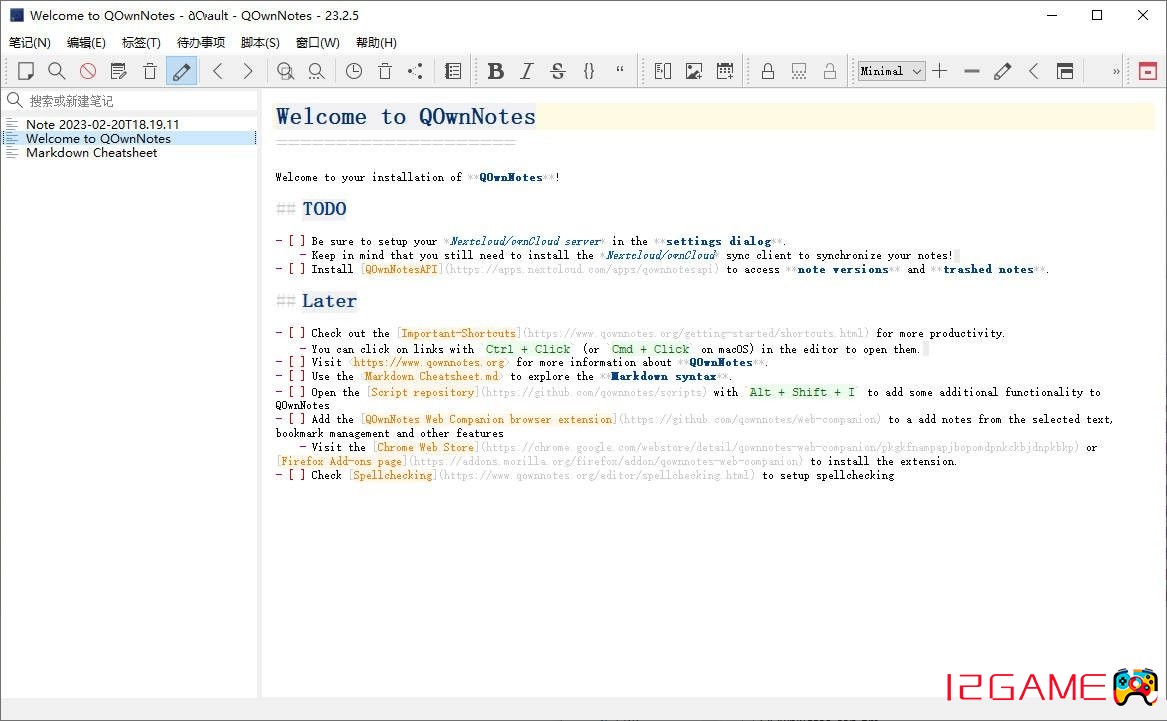The image size is (1167, 721).
Task: Open the 编辑(E) menu
Action: [x=86, y=42]
